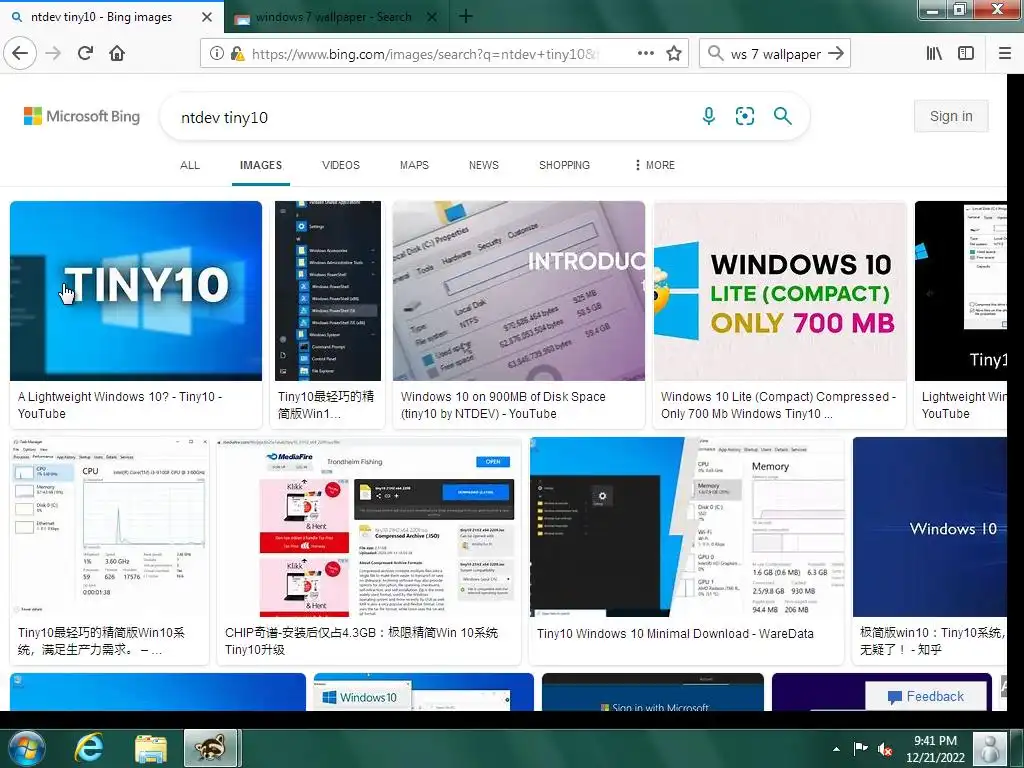Open 'Tiny10 Windows 10 Minimal Download - WareData' link
The height and width of the screenshot is (768, 1024).
(x=675, y=633)
